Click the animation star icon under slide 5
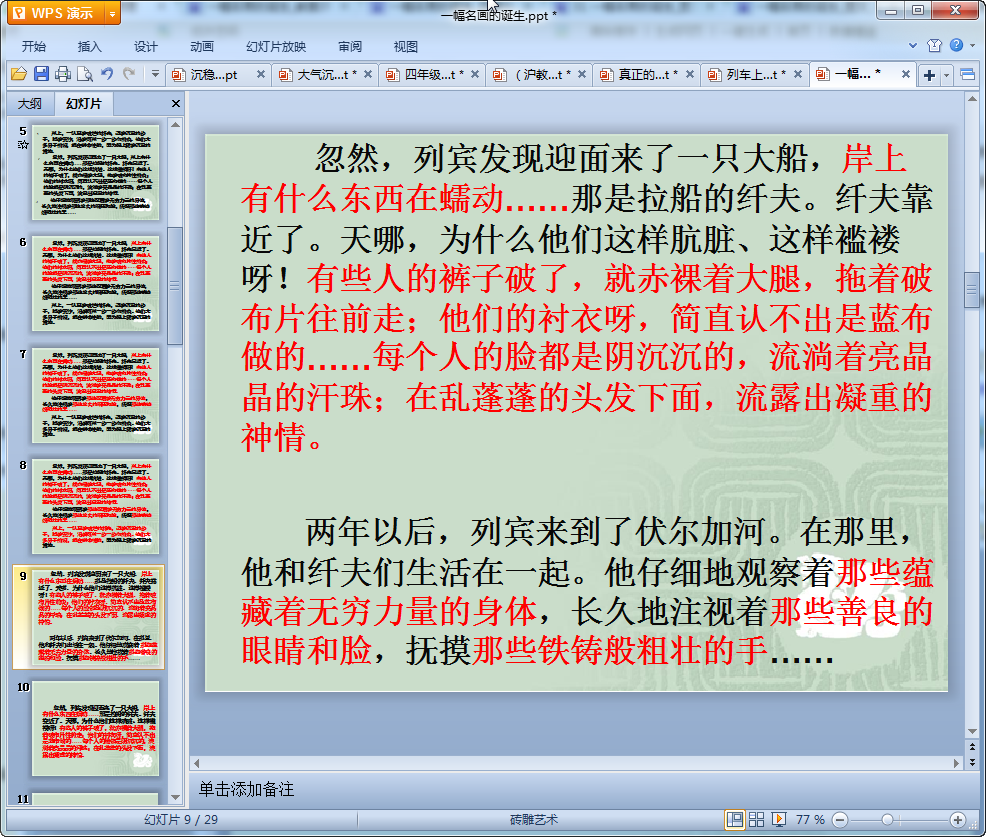Image resolution: width=986 pixels, height=837 pixels. 23,145
